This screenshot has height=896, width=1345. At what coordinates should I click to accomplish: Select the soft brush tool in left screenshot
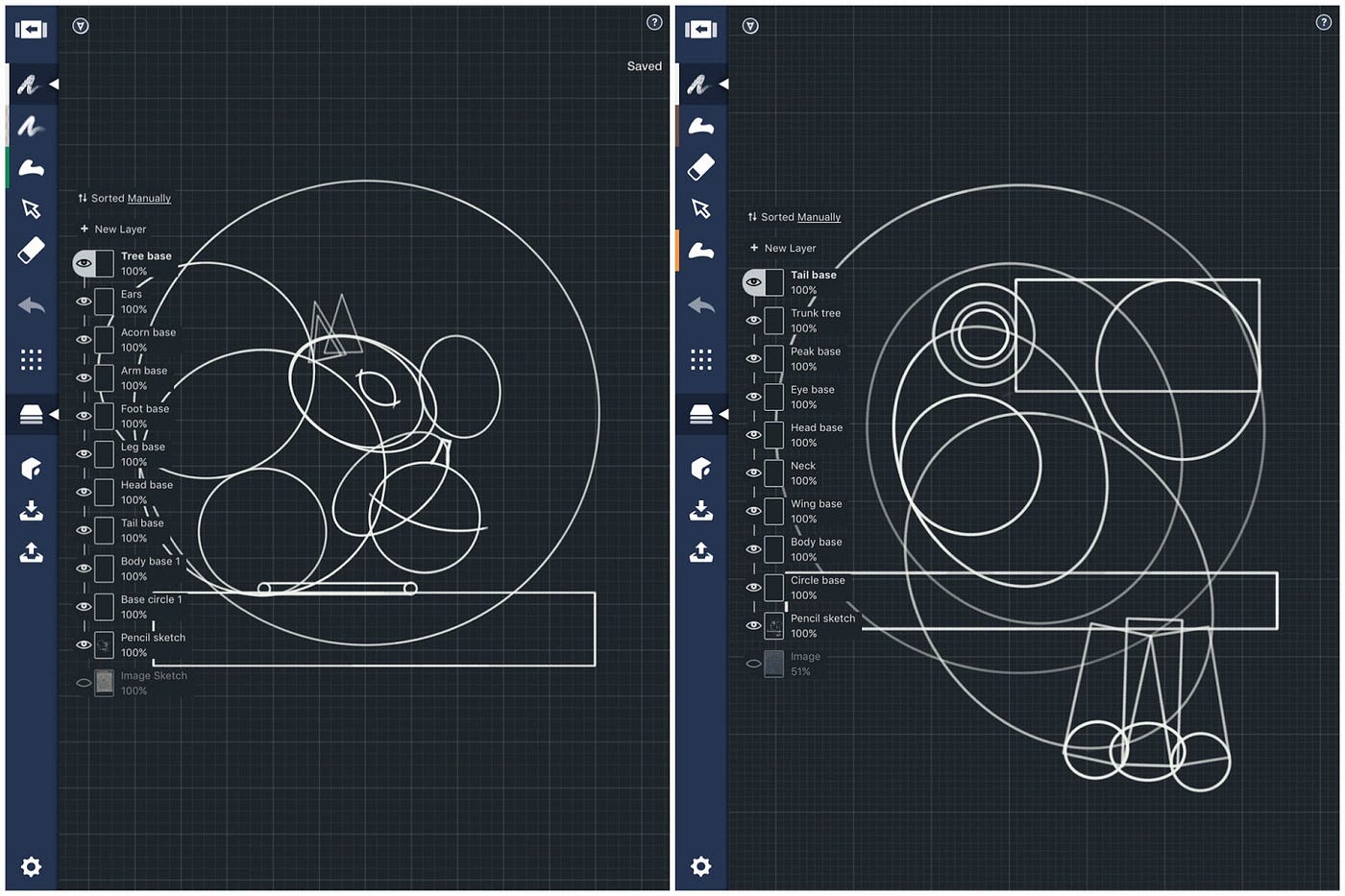pos(30,126)
